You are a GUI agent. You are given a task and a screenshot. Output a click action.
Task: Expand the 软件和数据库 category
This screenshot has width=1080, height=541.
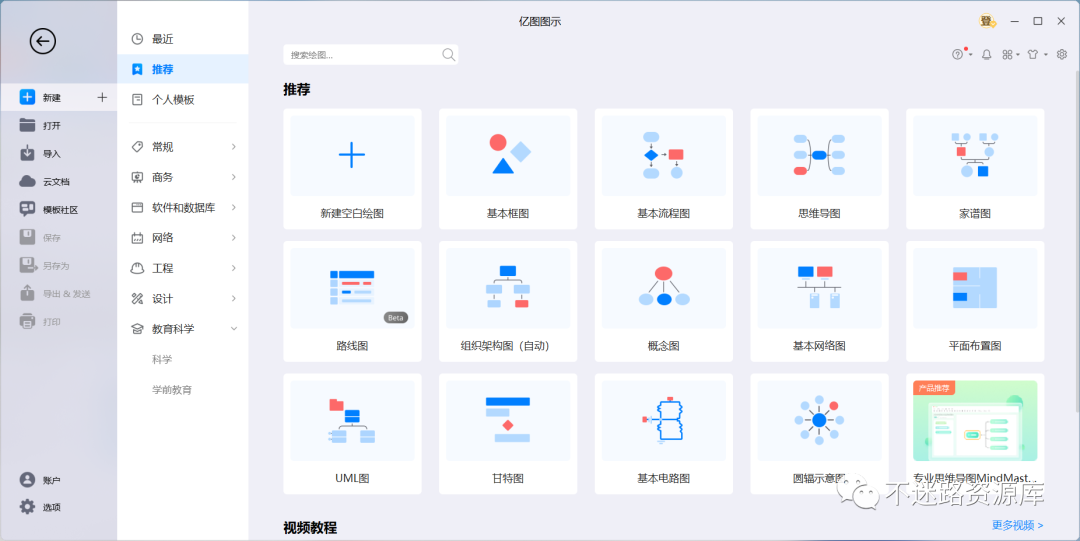pyautogui.click(x=183, y=207)
